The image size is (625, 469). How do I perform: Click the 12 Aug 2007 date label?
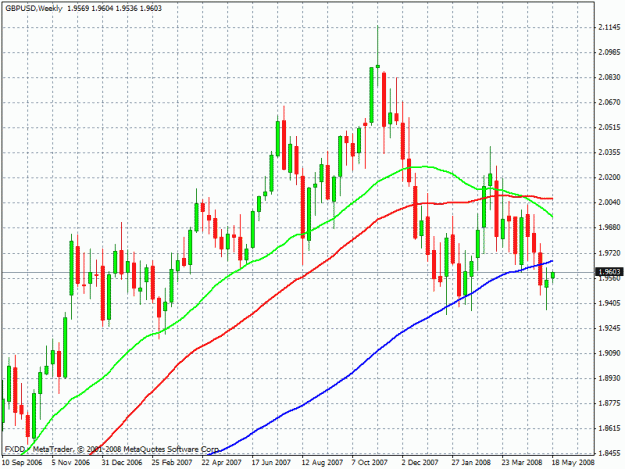point(322,462)
